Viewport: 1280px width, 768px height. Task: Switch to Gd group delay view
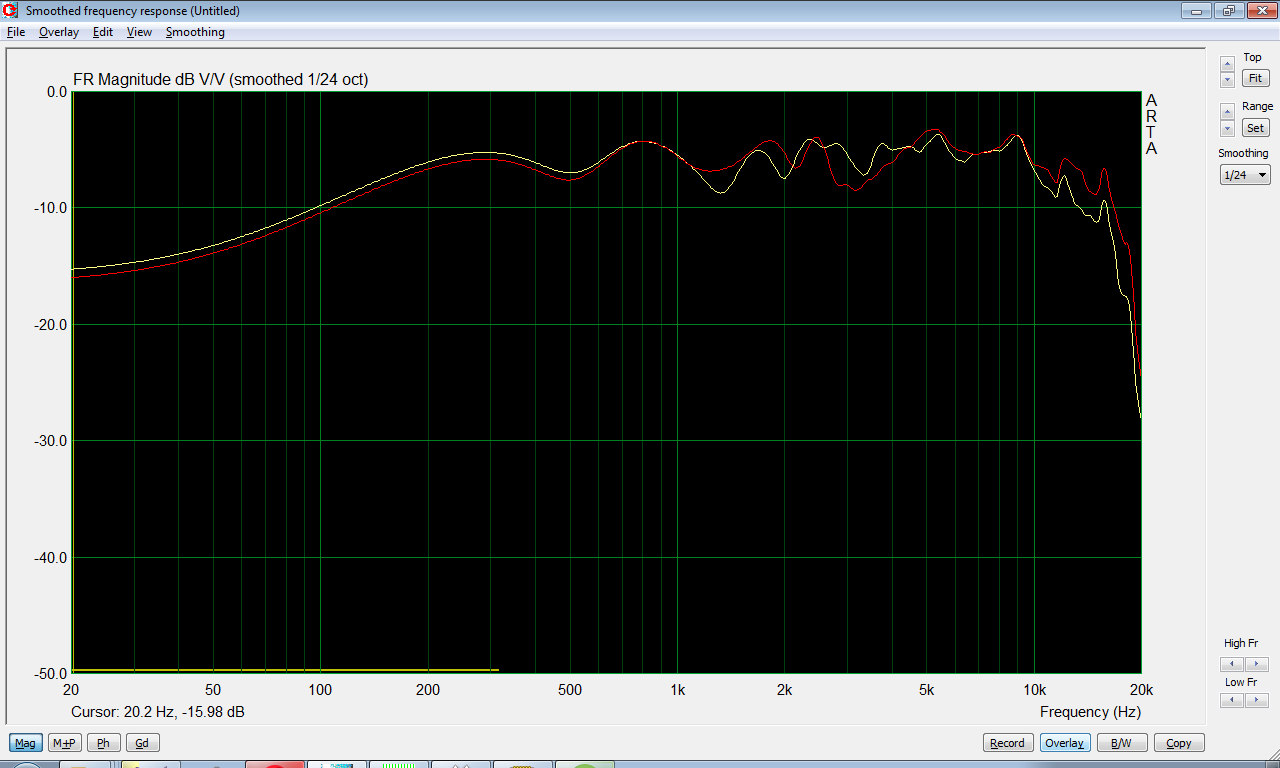(142, 743)
